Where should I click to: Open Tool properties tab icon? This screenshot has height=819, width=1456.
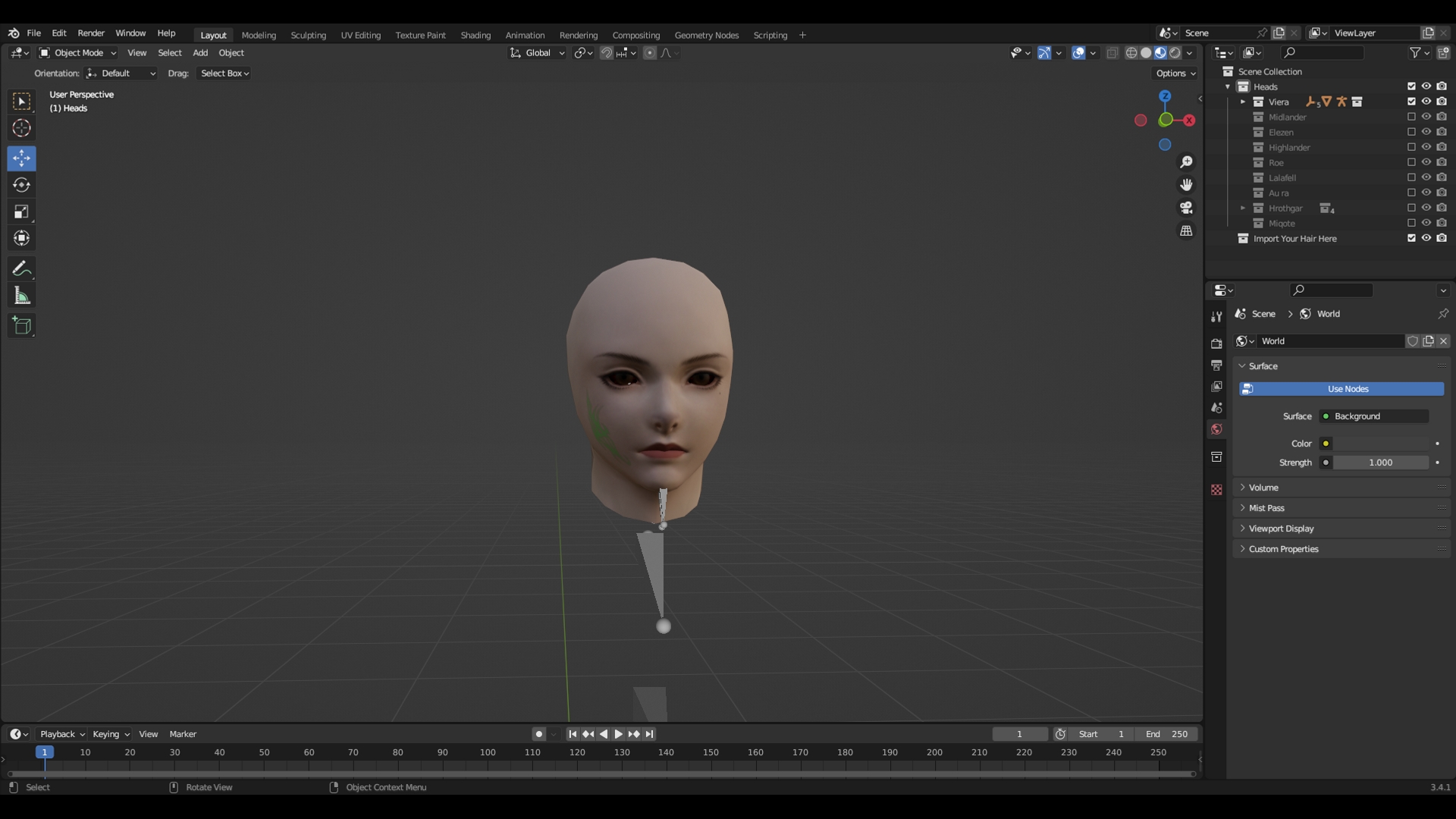pyautogui.click(x=1216, y=316)
